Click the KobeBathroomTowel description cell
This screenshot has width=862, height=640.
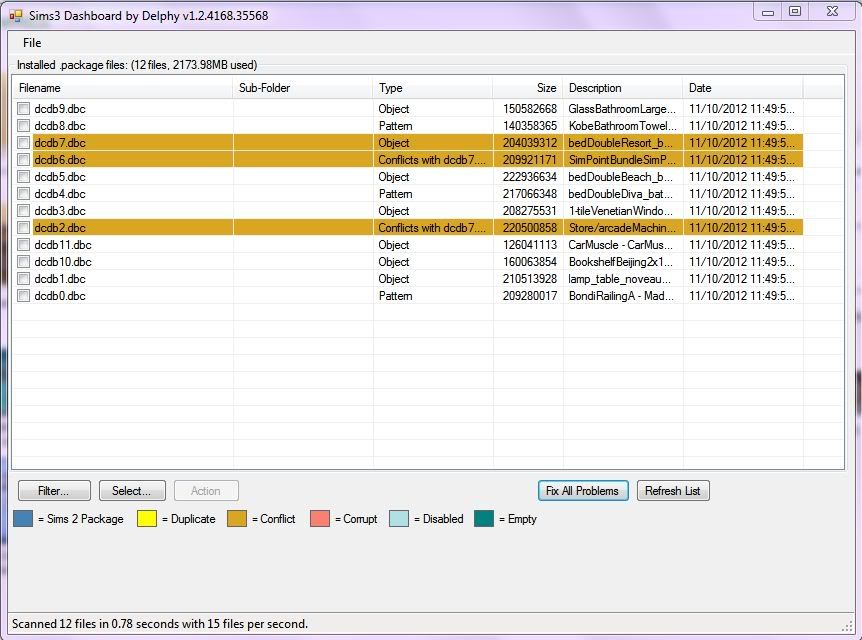pos(622,126)
